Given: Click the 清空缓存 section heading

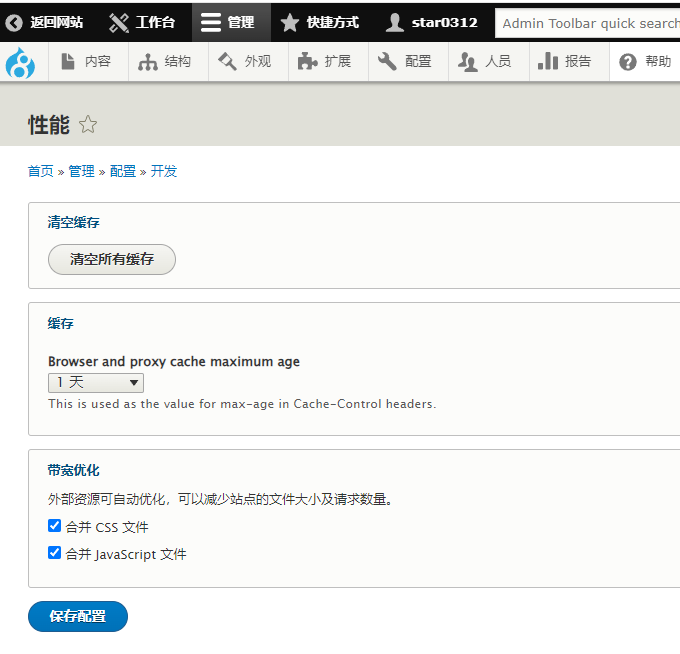Looking at the screenshot, I should pyautogui.click(x=74, y=222).
